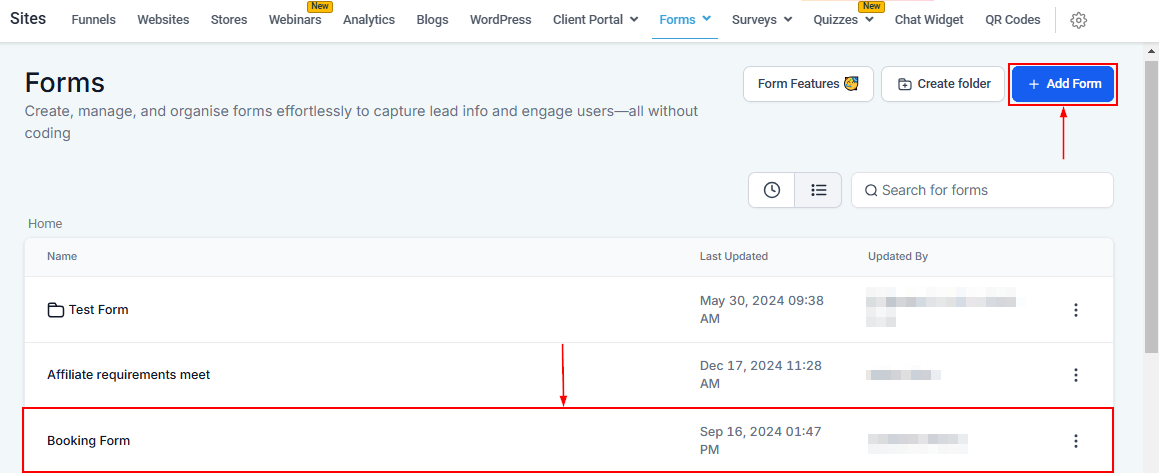Open three-dot menu for Booking Form
Screen dimensions: 1159x473
1076,441
